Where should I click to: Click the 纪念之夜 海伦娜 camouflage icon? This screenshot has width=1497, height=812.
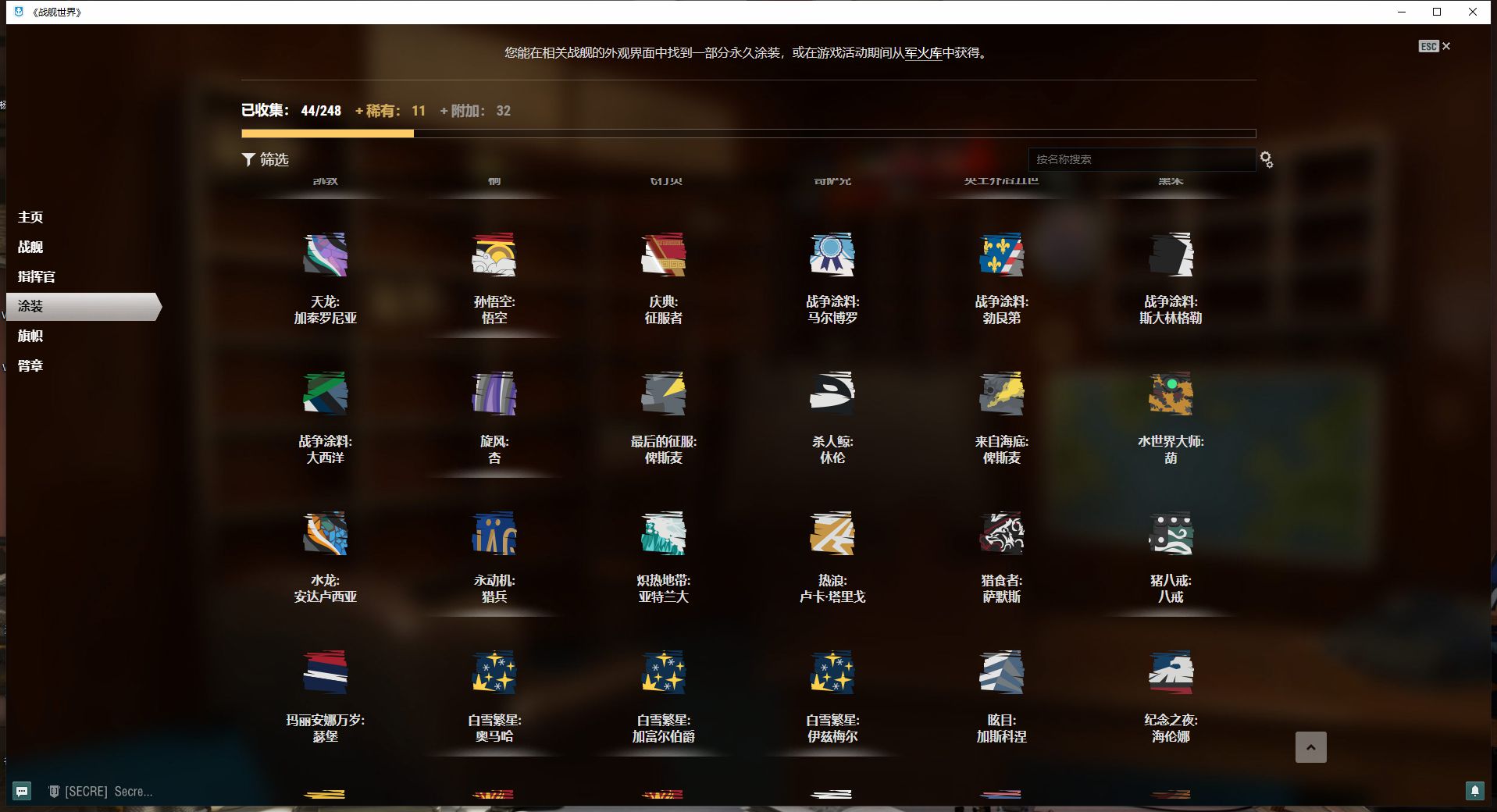coord(1170,672)
